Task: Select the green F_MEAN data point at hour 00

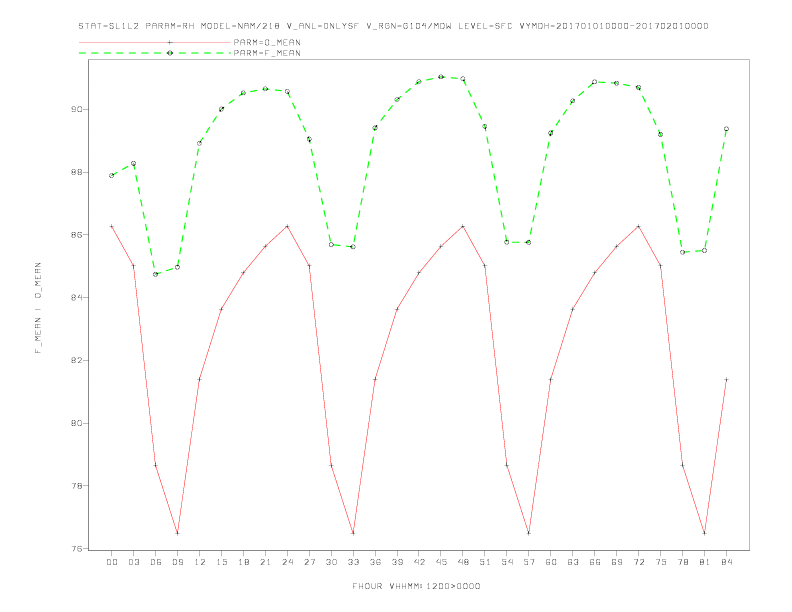Action: point(112,175)
